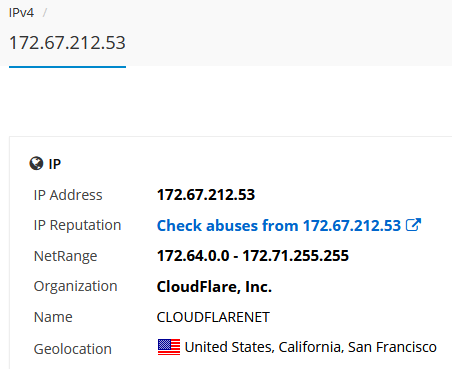Click the blue underline beneath the address tab
The height and width of the screenshot is (369, 452).
coord(67,67)
